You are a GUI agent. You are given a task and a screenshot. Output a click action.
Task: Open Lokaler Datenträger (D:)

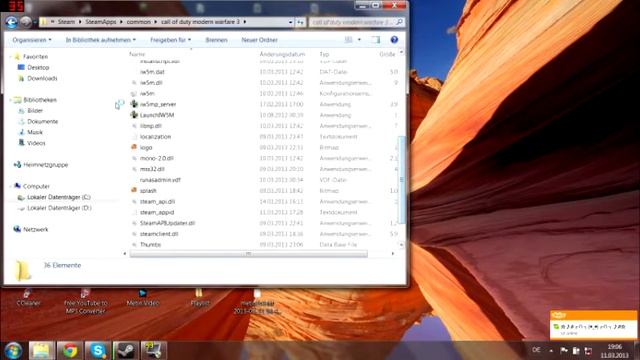click(x=59, y=208)
